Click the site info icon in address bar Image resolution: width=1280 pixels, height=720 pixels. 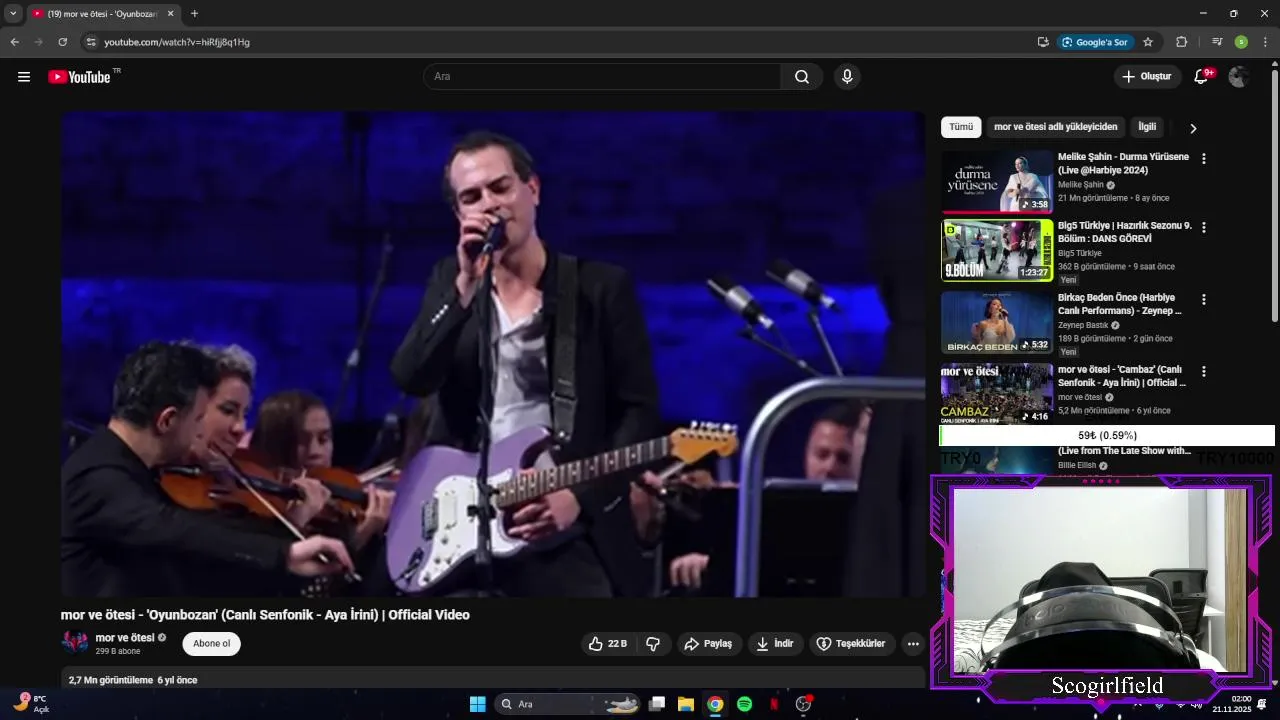[x=90, y=42]
